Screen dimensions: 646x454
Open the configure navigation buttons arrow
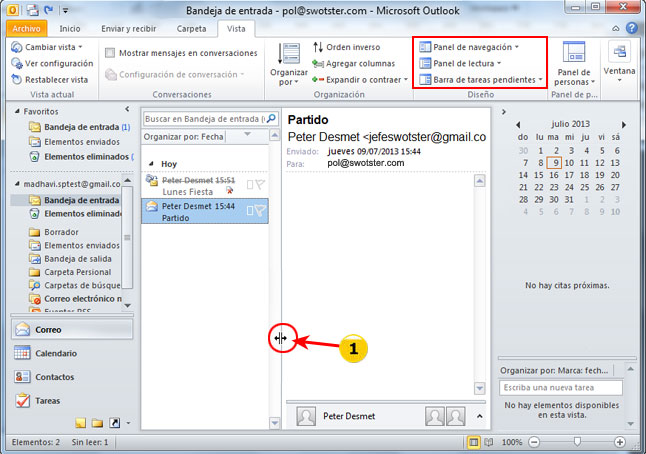pos(129,423)
